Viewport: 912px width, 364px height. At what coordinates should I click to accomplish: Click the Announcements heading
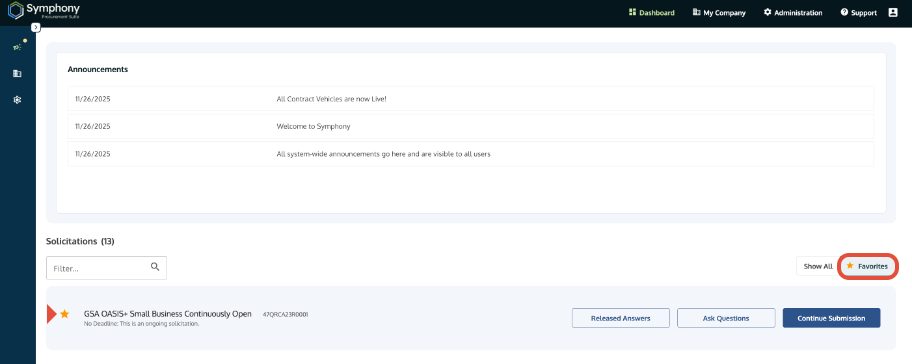point(98,69)
